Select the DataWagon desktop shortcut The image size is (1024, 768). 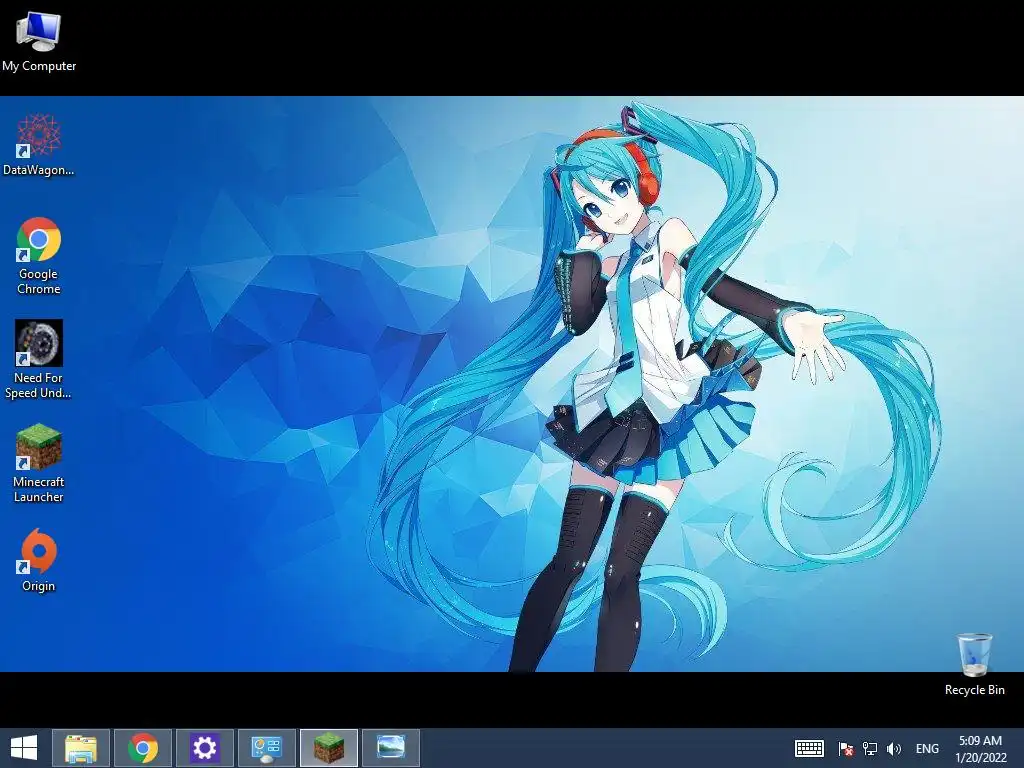pyautogui.click(x=39, y=145)
